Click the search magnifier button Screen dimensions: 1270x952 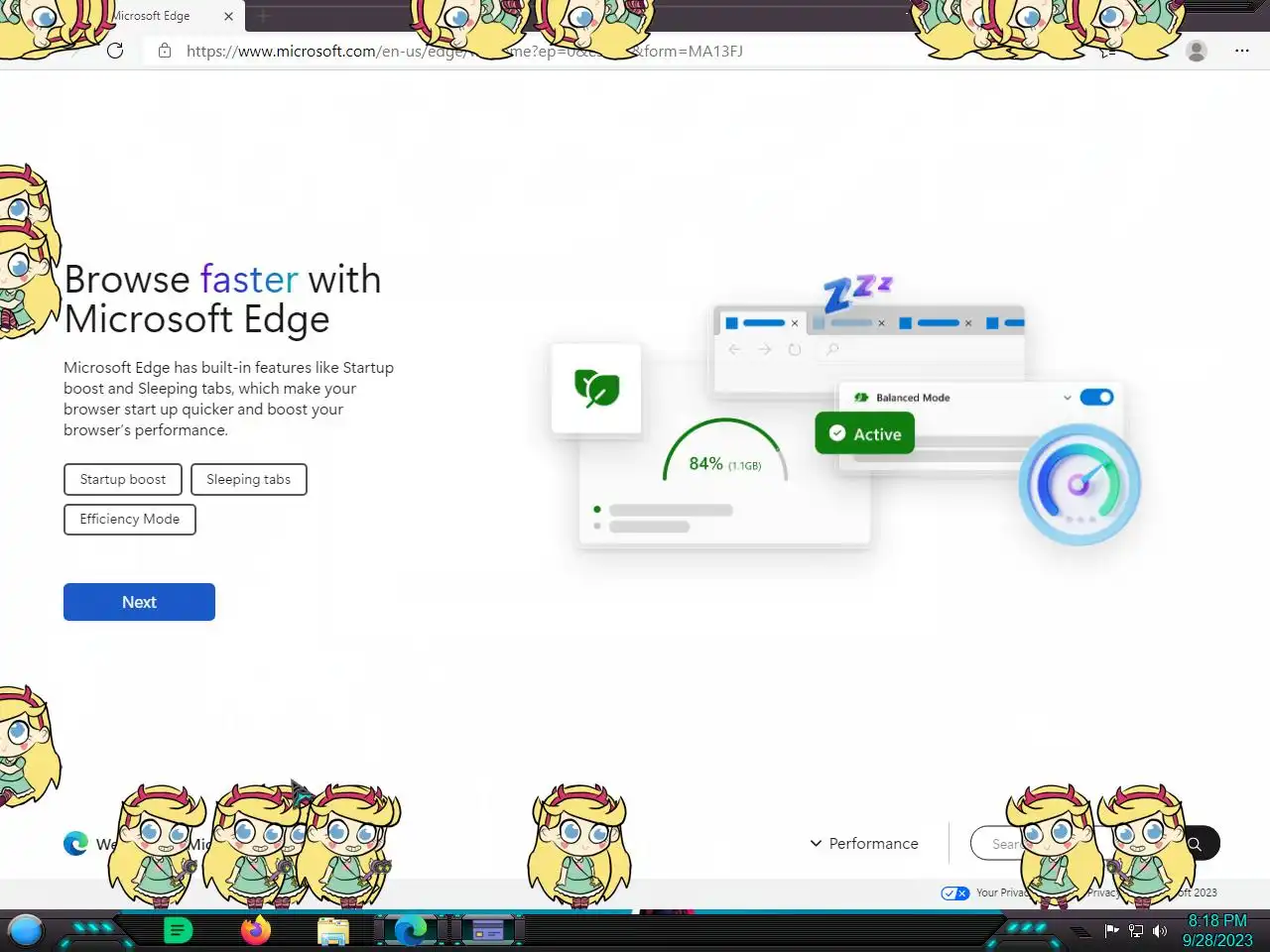1196,844
